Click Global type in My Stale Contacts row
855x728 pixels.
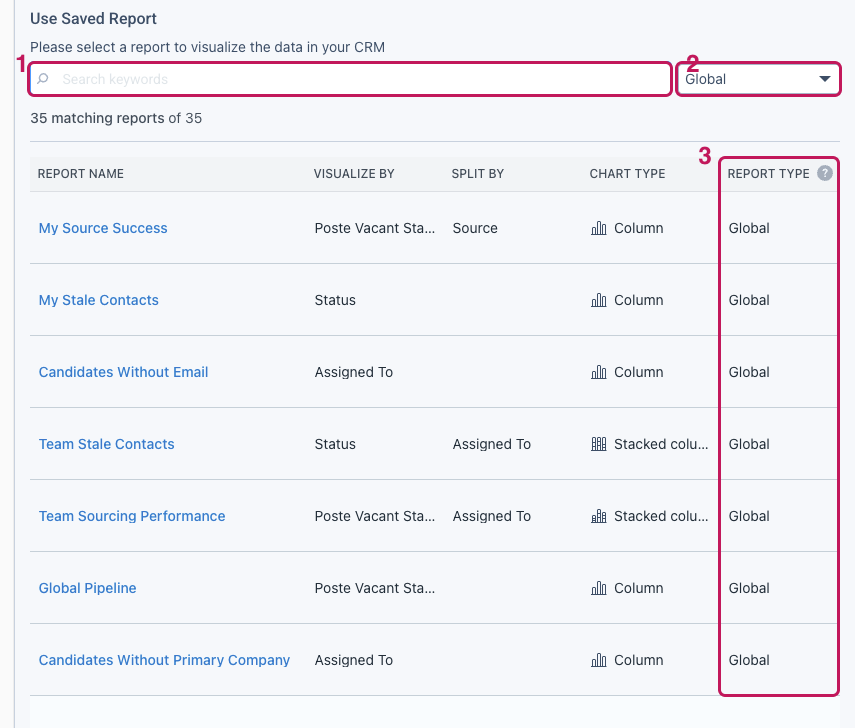(x=749, y=300)
